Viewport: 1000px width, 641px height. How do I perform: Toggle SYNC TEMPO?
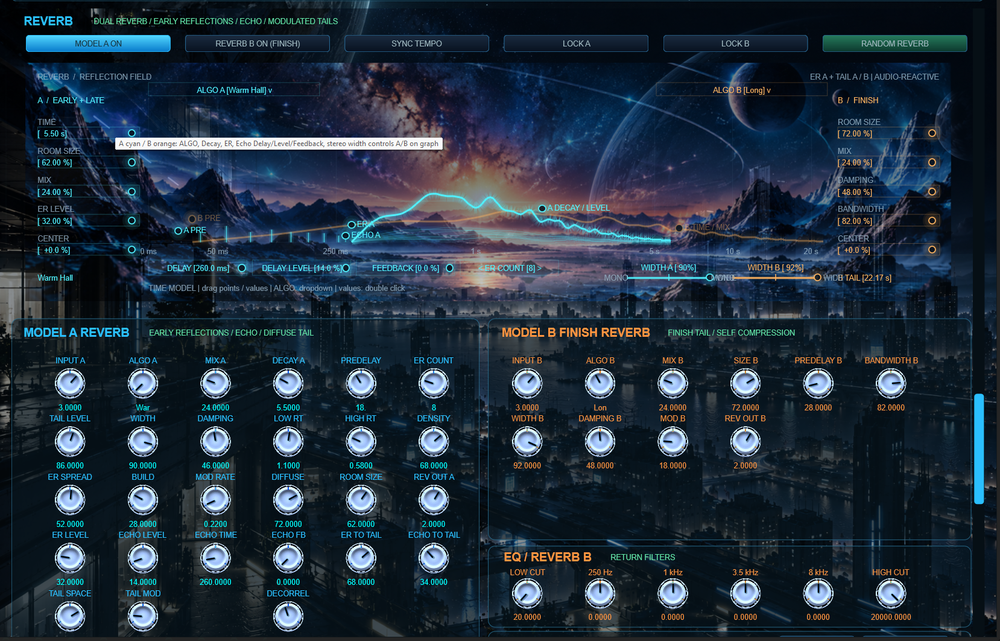coord(416,43)
